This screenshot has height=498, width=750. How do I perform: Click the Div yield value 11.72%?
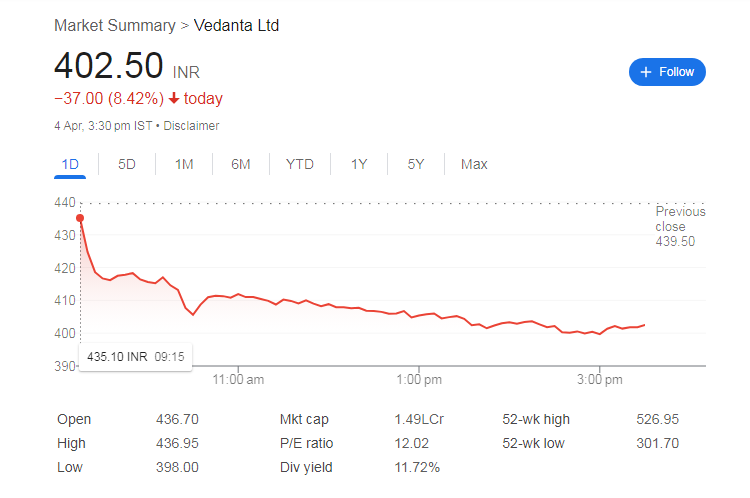tap(417, 467)
